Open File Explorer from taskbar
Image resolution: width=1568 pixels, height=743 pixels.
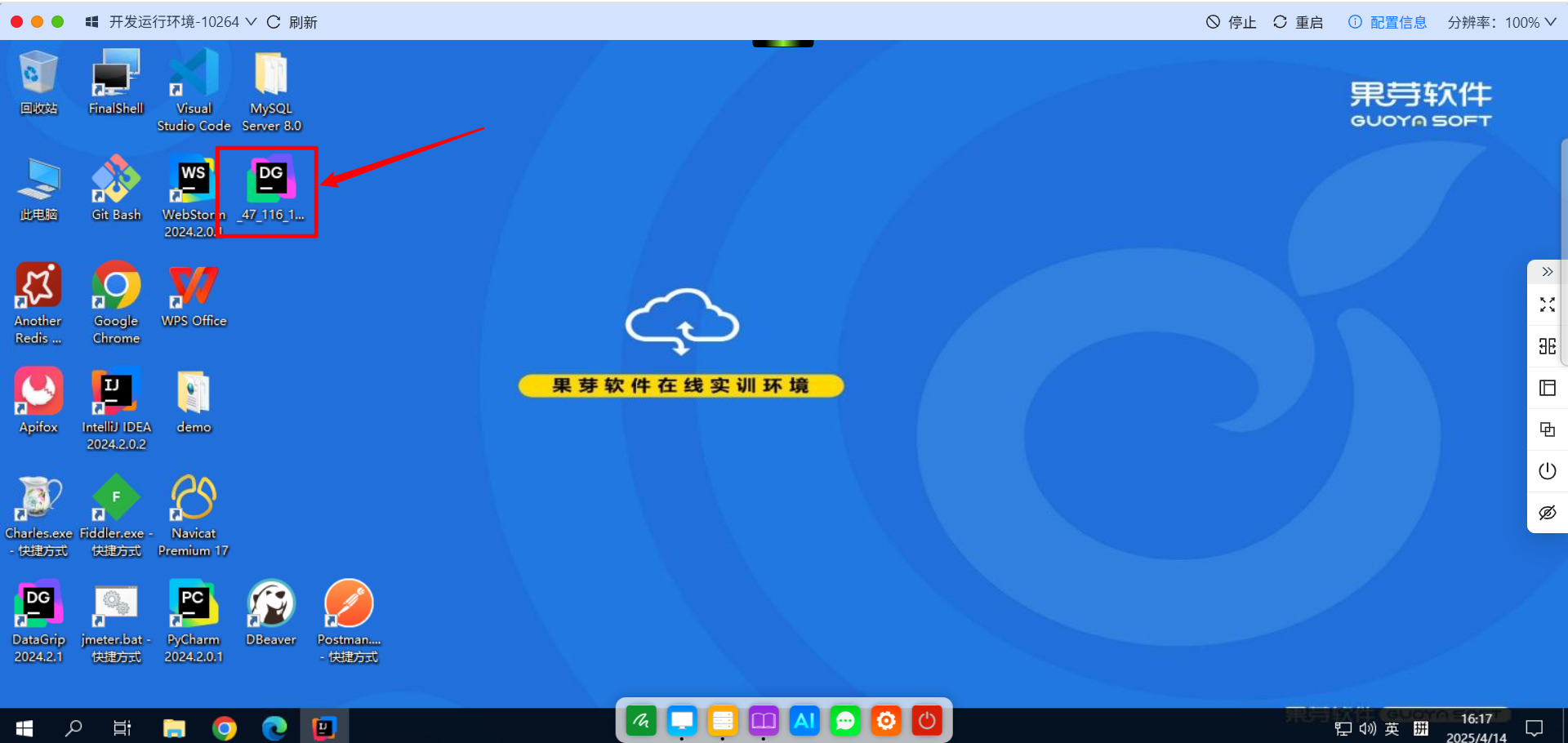click(174, 727)
